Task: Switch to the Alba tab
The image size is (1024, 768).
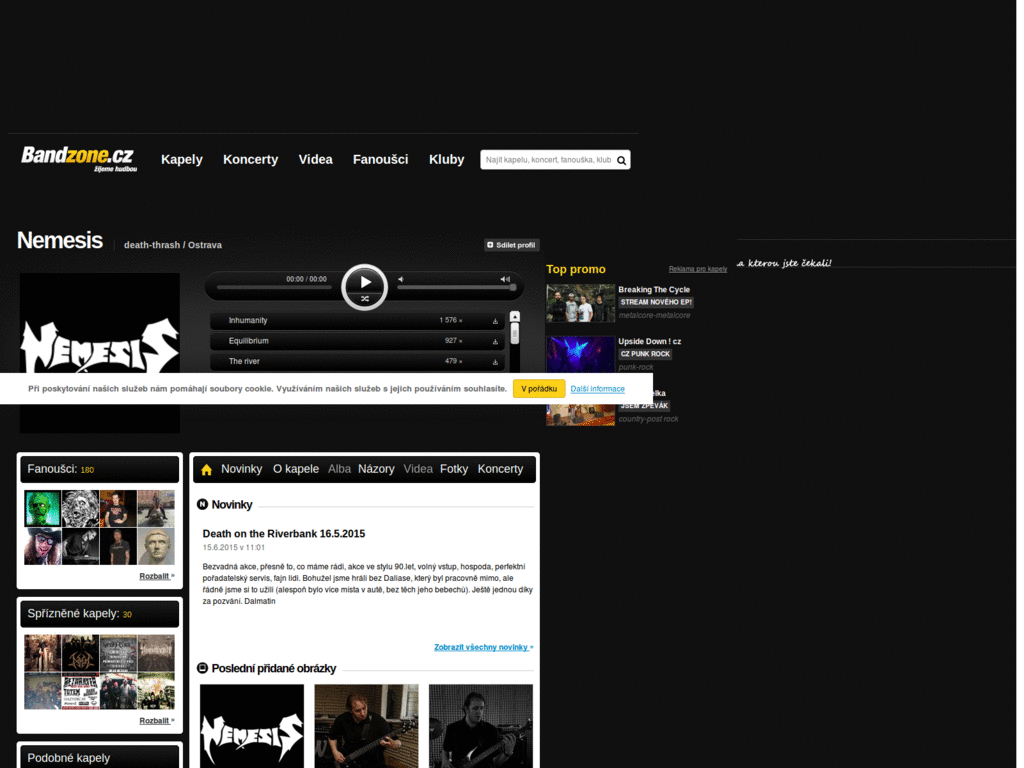Action: pyautogui.click(x=339, y=469)
